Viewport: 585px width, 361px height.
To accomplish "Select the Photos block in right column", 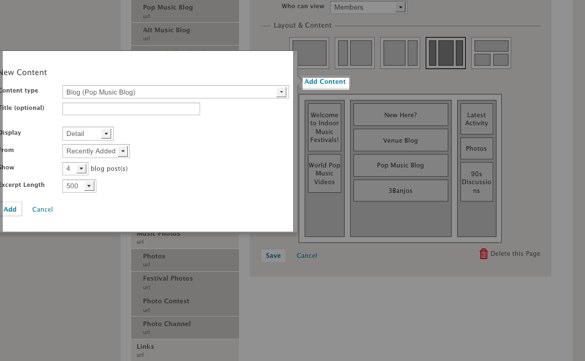I will click(476, 148).
